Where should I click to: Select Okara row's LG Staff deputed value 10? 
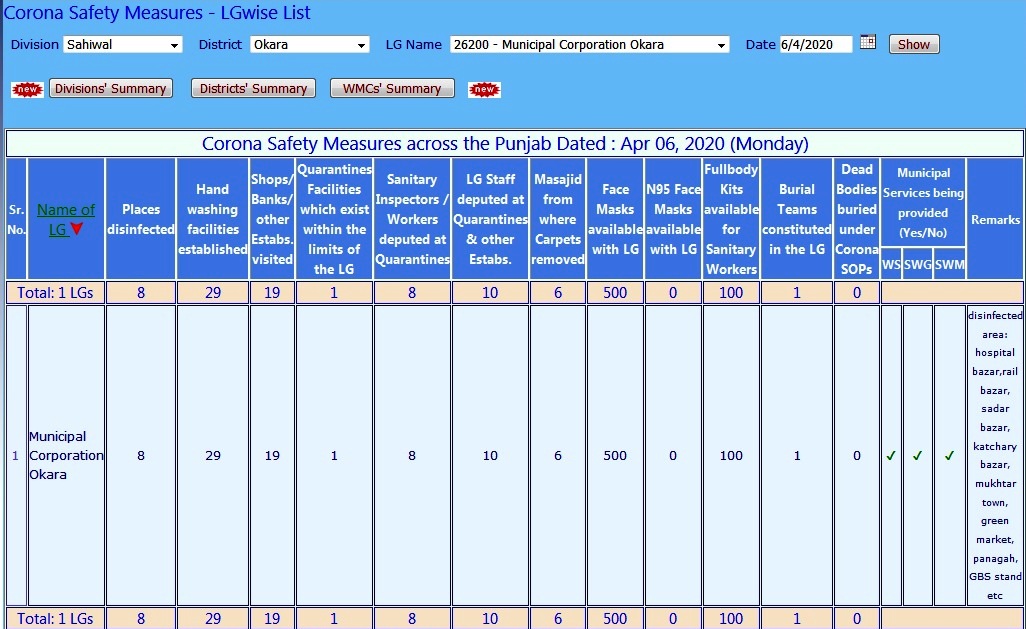click(490, 456)
